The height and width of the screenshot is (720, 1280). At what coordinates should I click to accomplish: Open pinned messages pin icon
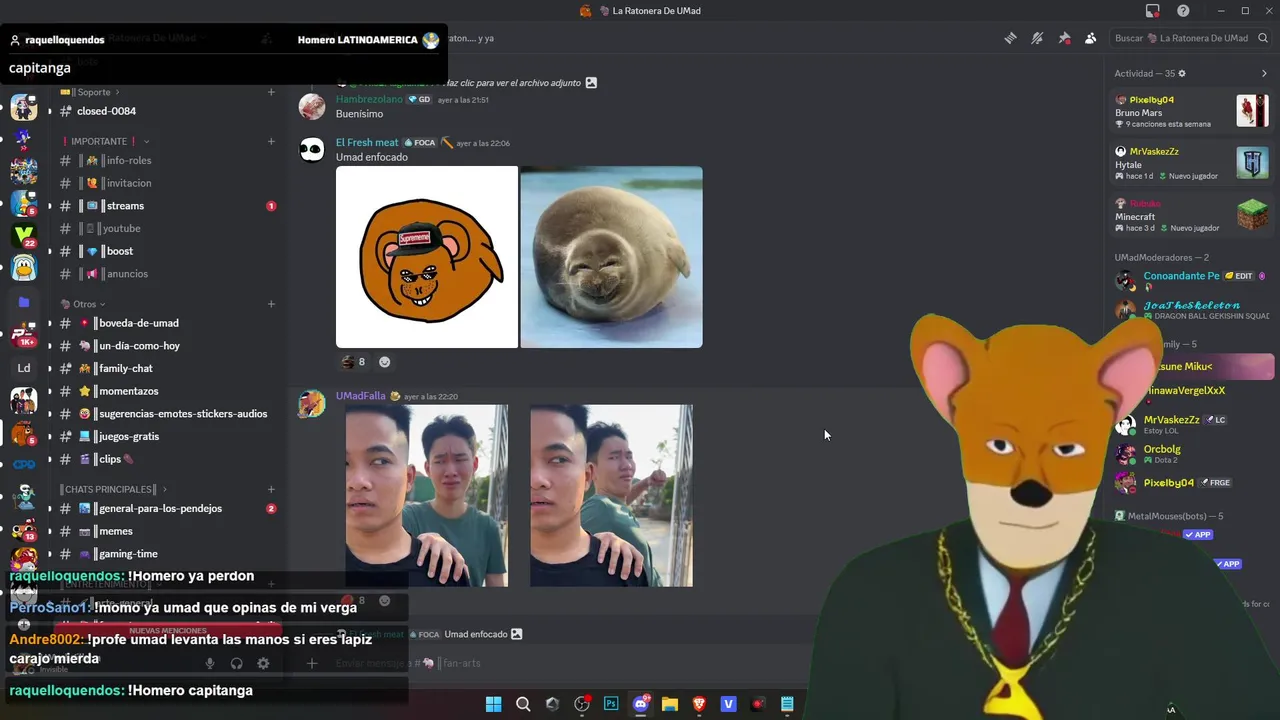pyautogui.click(x=1064, y=38)
